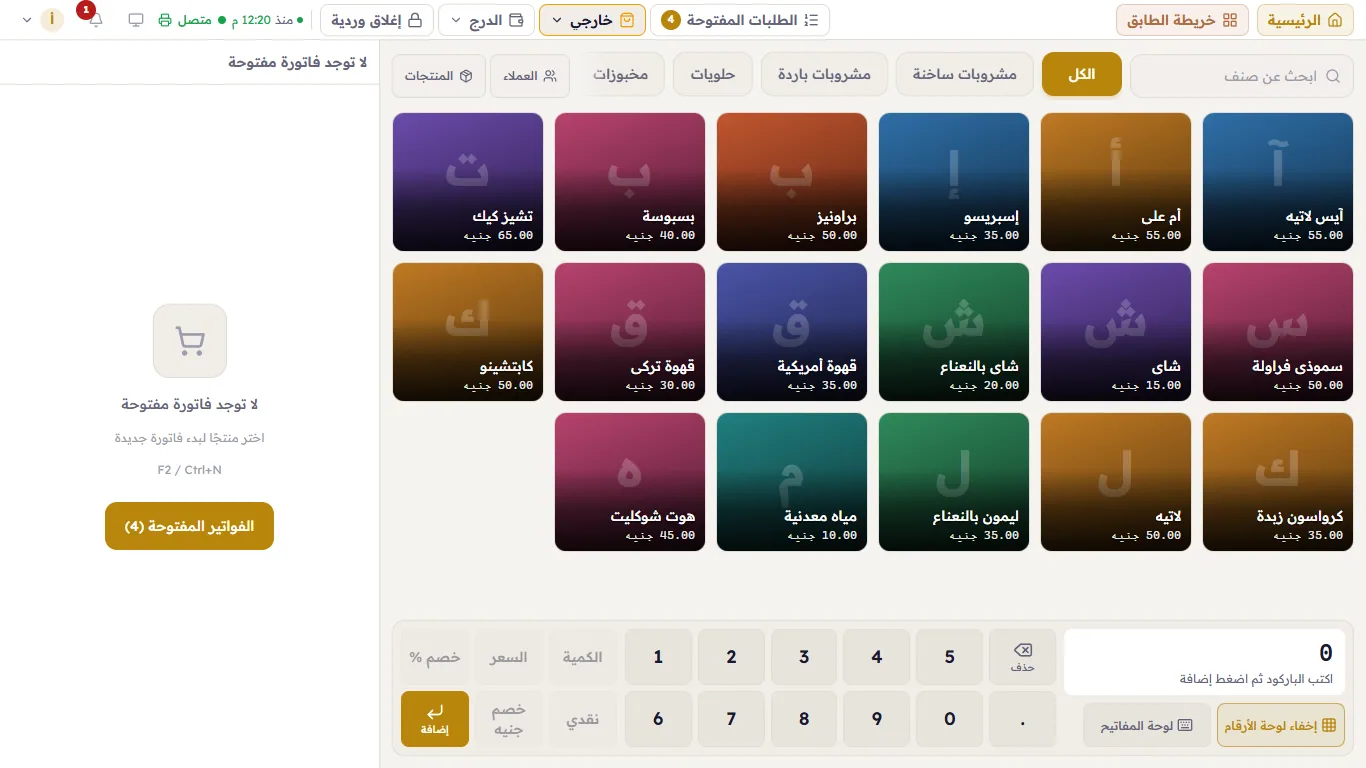The width and height of the screenshot is (1366, 768).
Task: Click the إضافة add key
Action: 435,719
